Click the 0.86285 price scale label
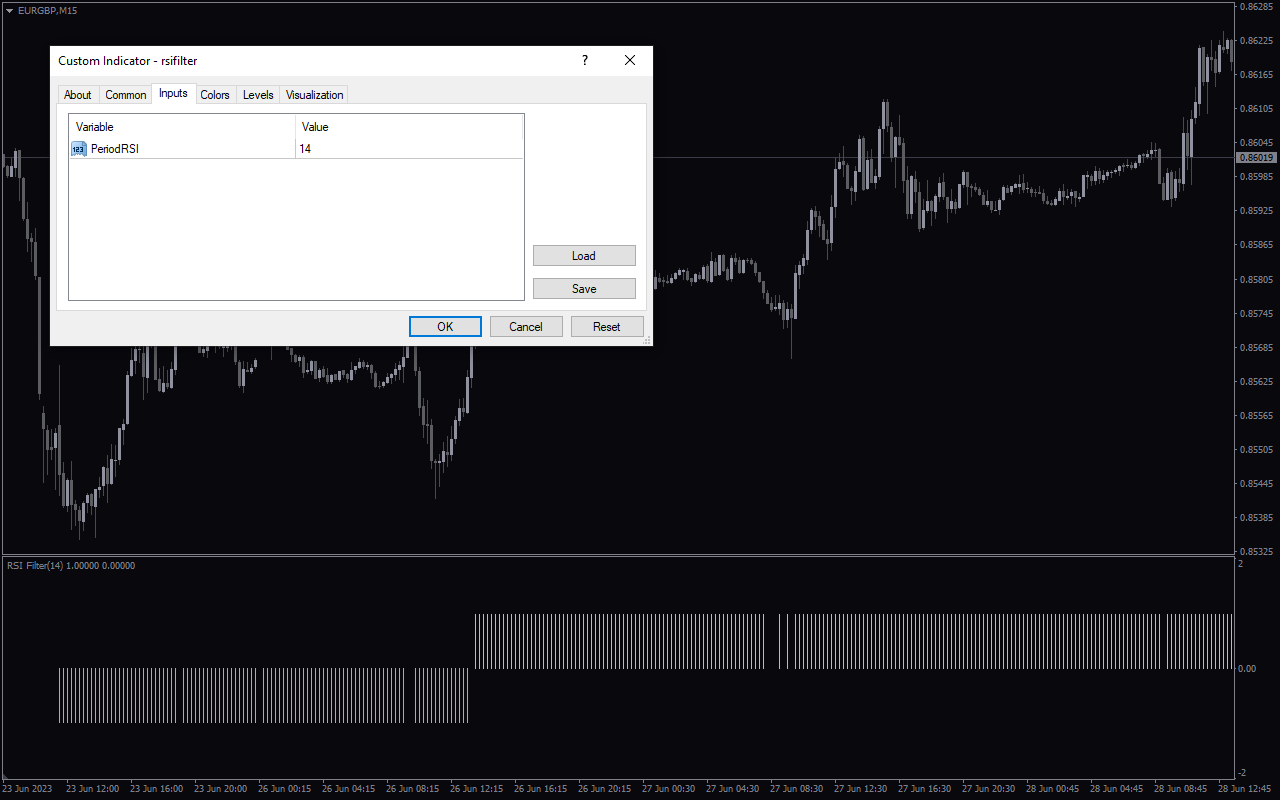The height and width of the screenshot is (800, 1280). (1257, 7)
